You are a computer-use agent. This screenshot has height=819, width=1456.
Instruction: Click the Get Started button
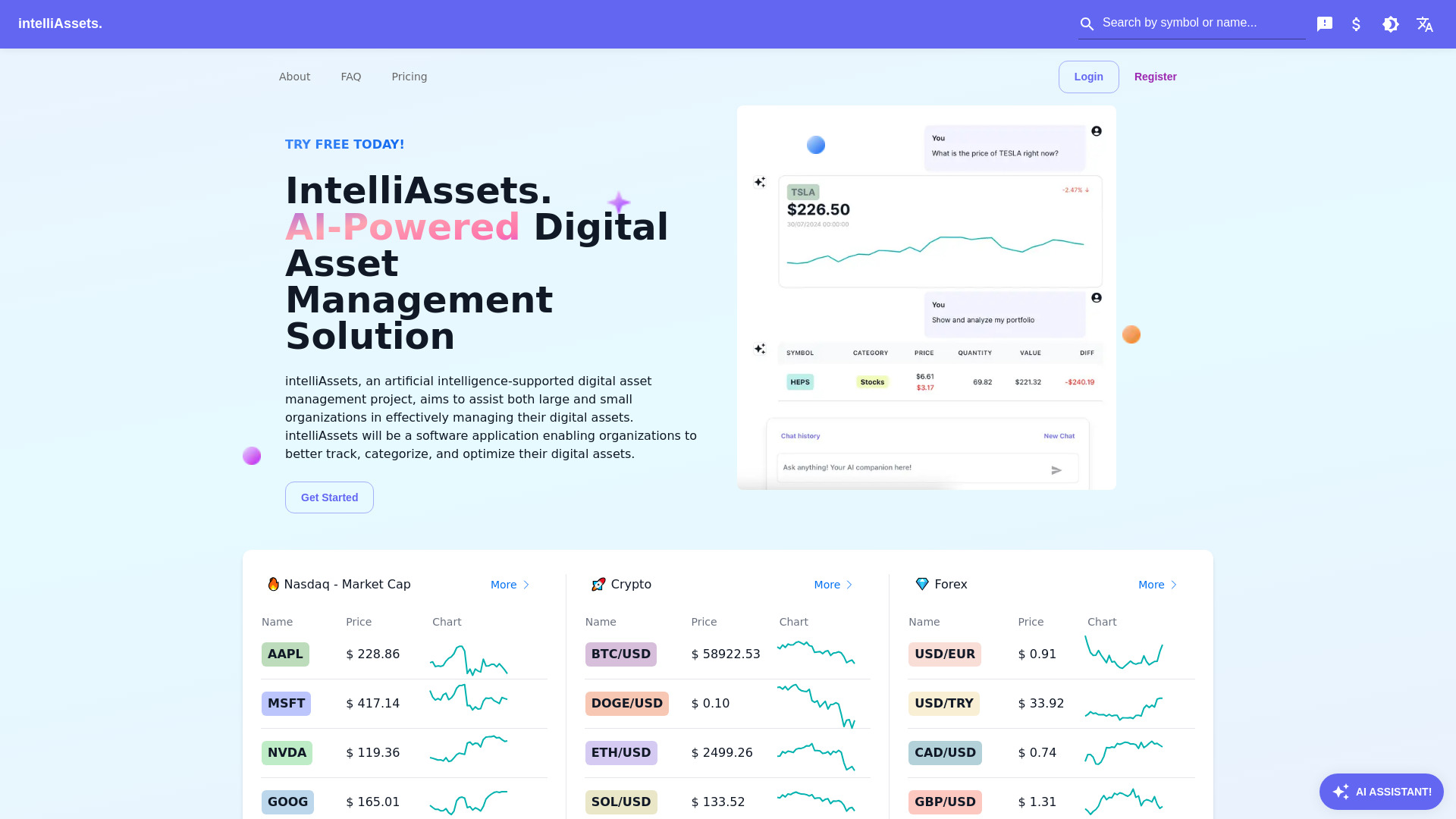coord(329,497)
